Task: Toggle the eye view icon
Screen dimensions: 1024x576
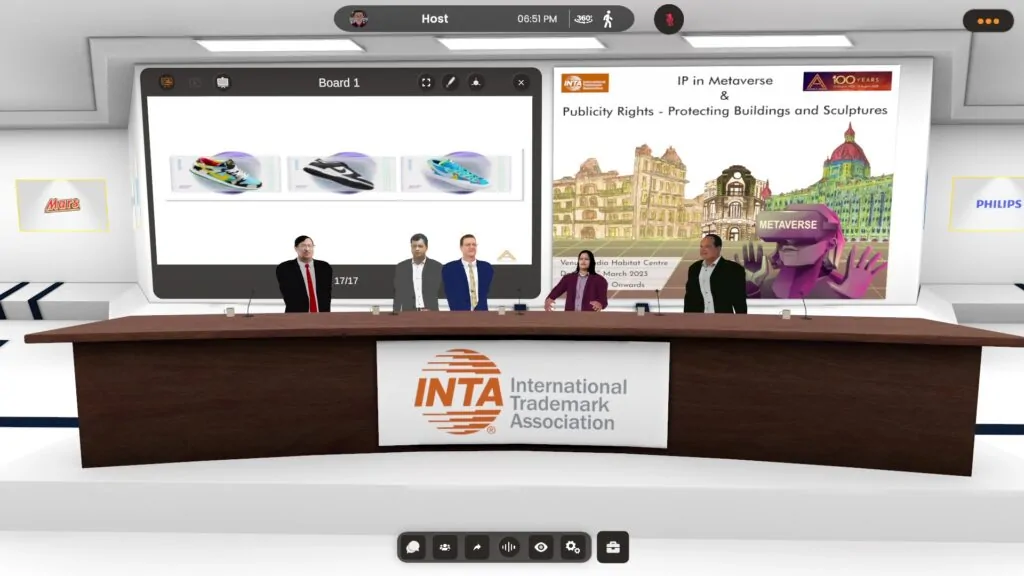Action: 541,547
